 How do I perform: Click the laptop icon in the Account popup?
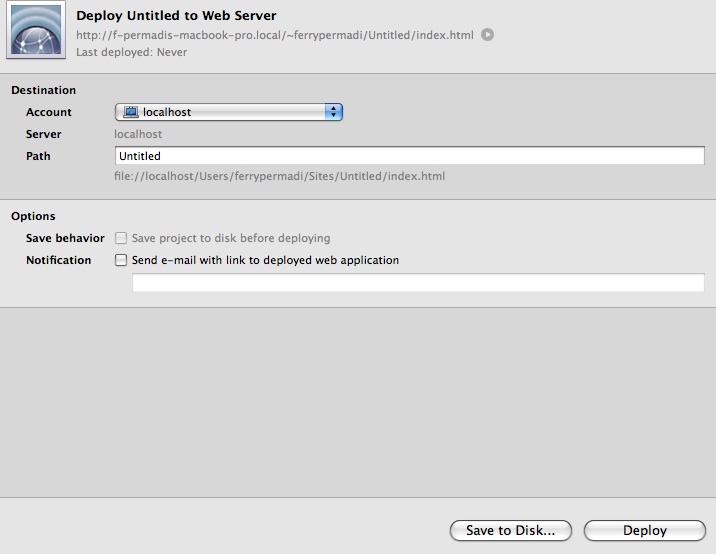[131, 112]
